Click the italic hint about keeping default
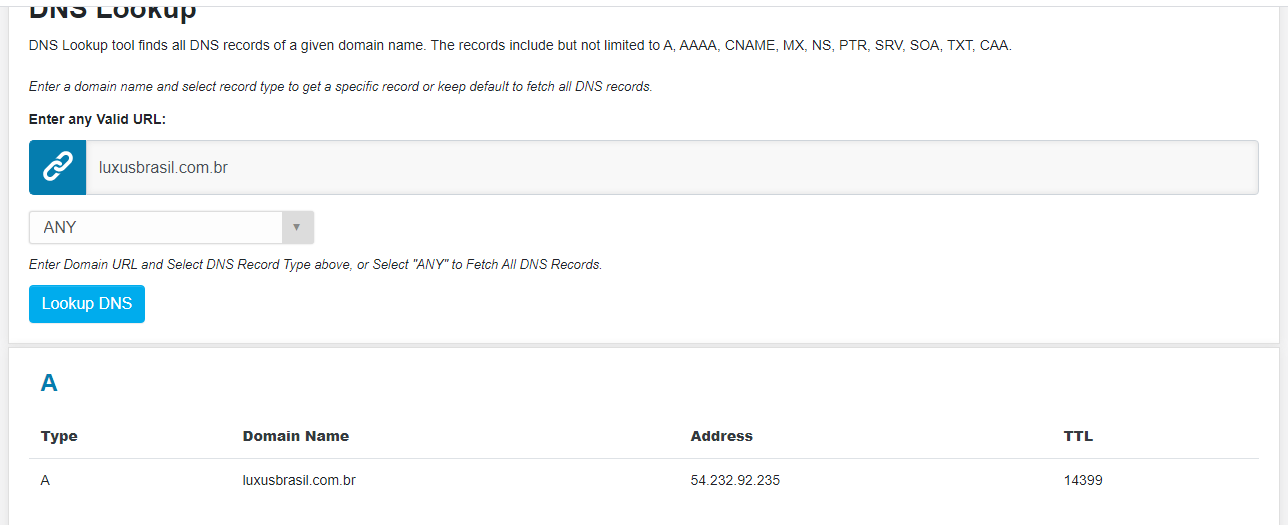 click(x=340, y=87)
